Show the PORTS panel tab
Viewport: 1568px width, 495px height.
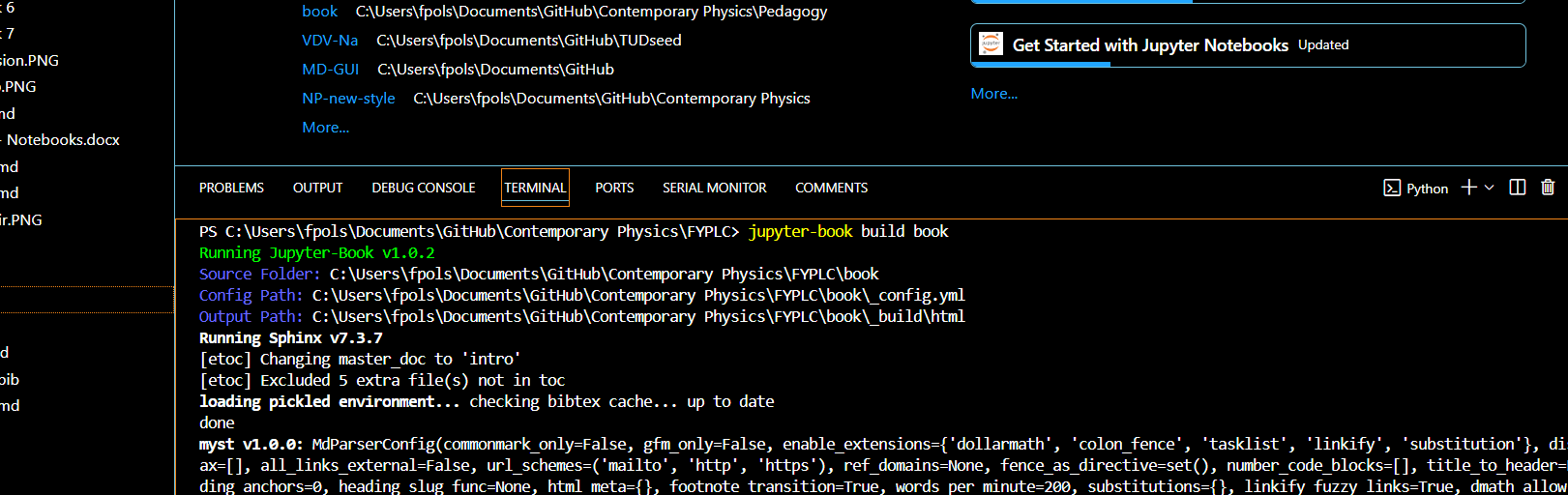coord(614,188)
